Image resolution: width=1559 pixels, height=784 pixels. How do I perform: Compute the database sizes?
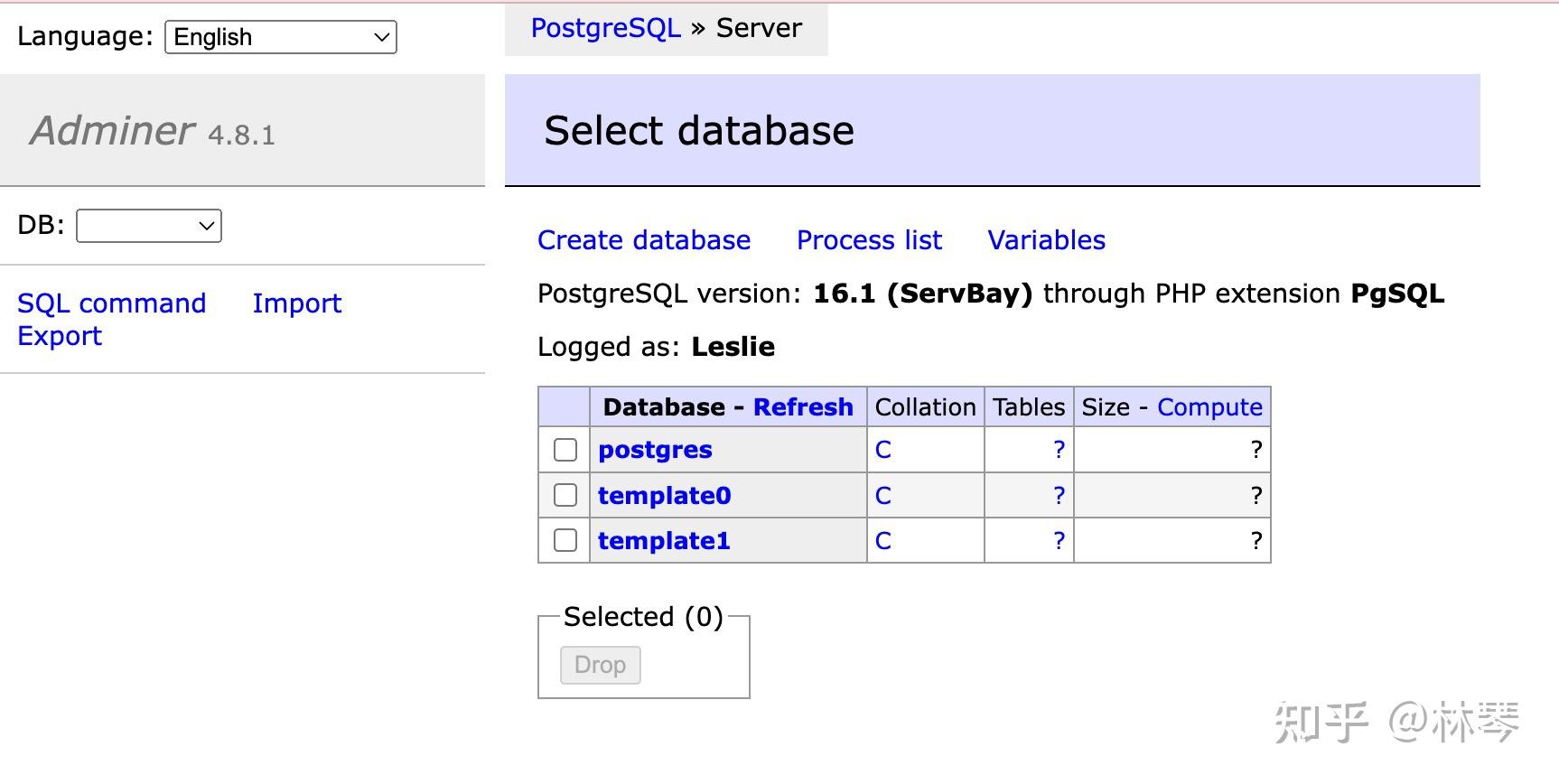(1209, 407)
